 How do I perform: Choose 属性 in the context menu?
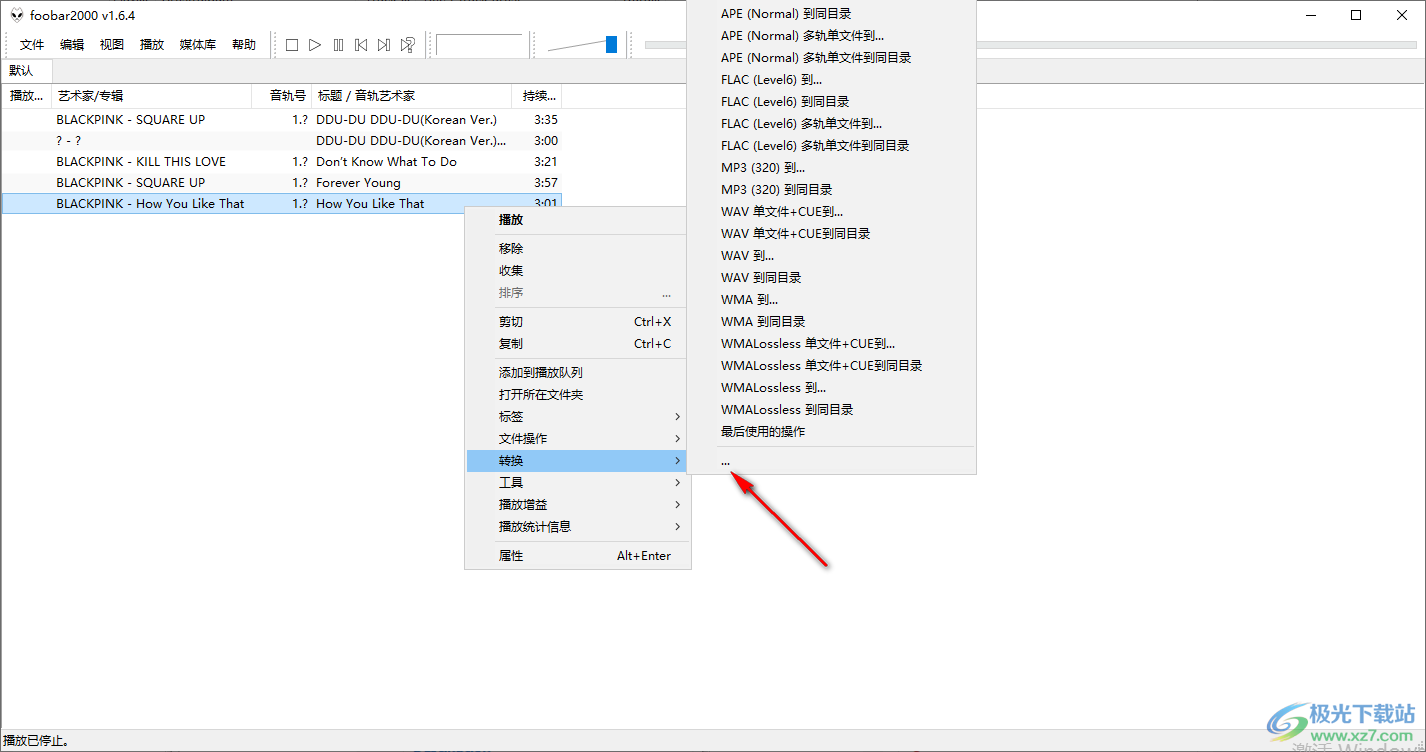pyautogui.click(x=578, y=556)
